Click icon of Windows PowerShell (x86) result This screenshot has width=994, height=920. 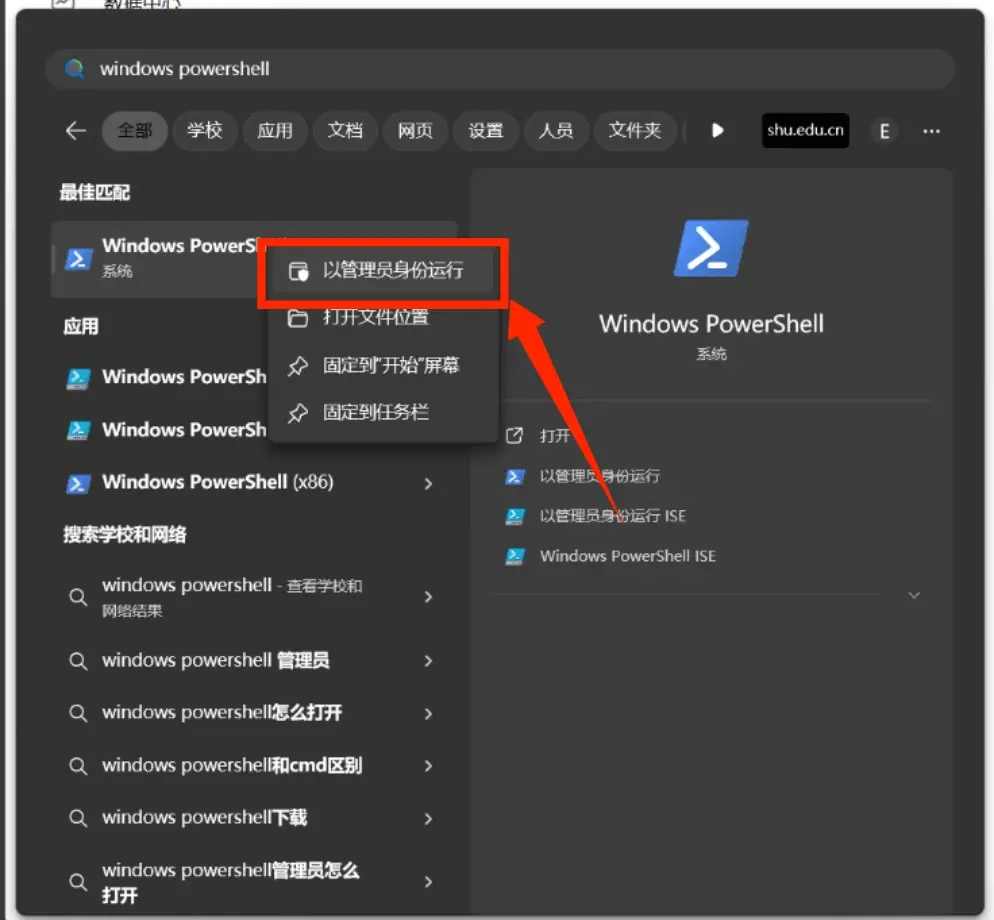(x=78, y=484)
